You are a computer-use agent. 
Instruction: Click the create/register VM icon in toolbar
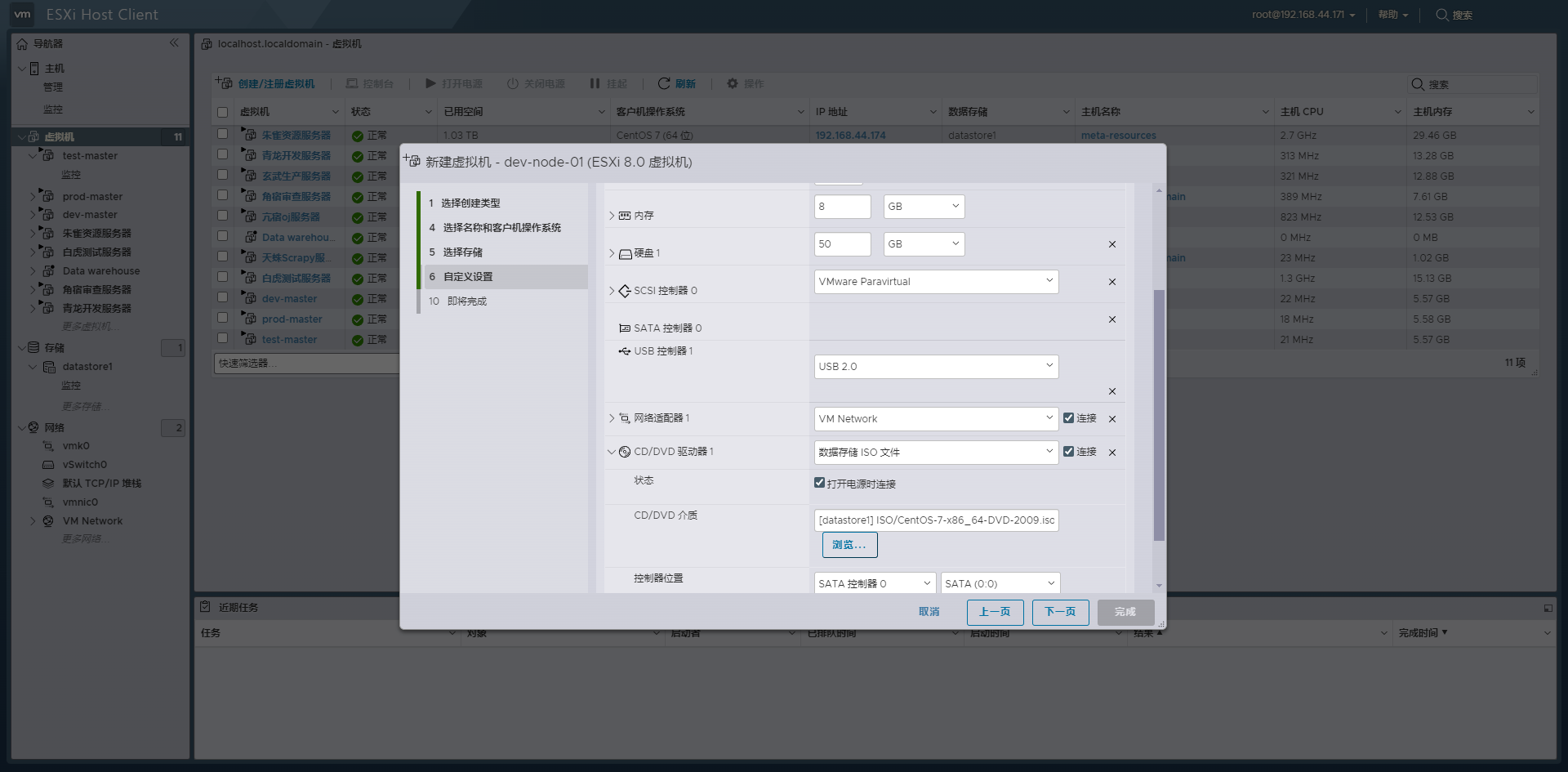[x=224, y=83]
